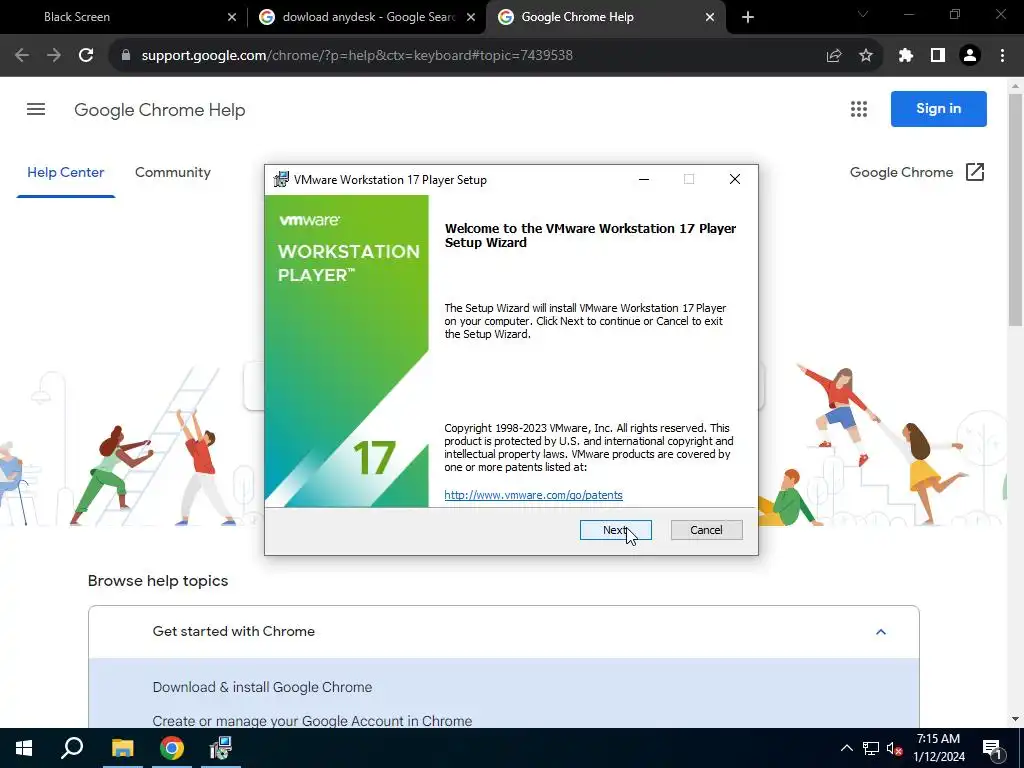
Task: Share this page icon in address bar
Action: [834, 55]
